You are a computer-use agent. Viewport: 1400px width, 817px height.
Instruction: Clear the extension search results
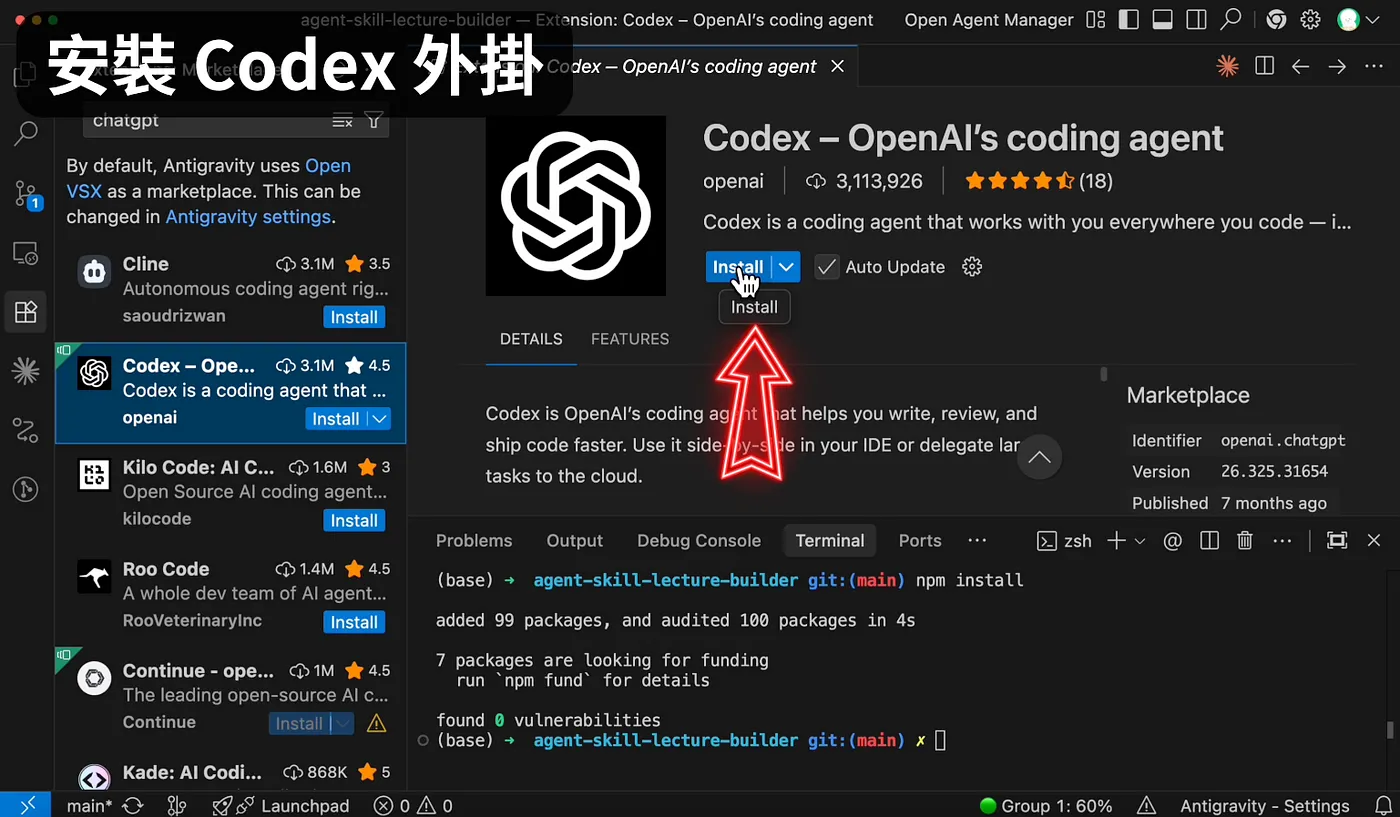pyautogui.click(x=342, y=121)
